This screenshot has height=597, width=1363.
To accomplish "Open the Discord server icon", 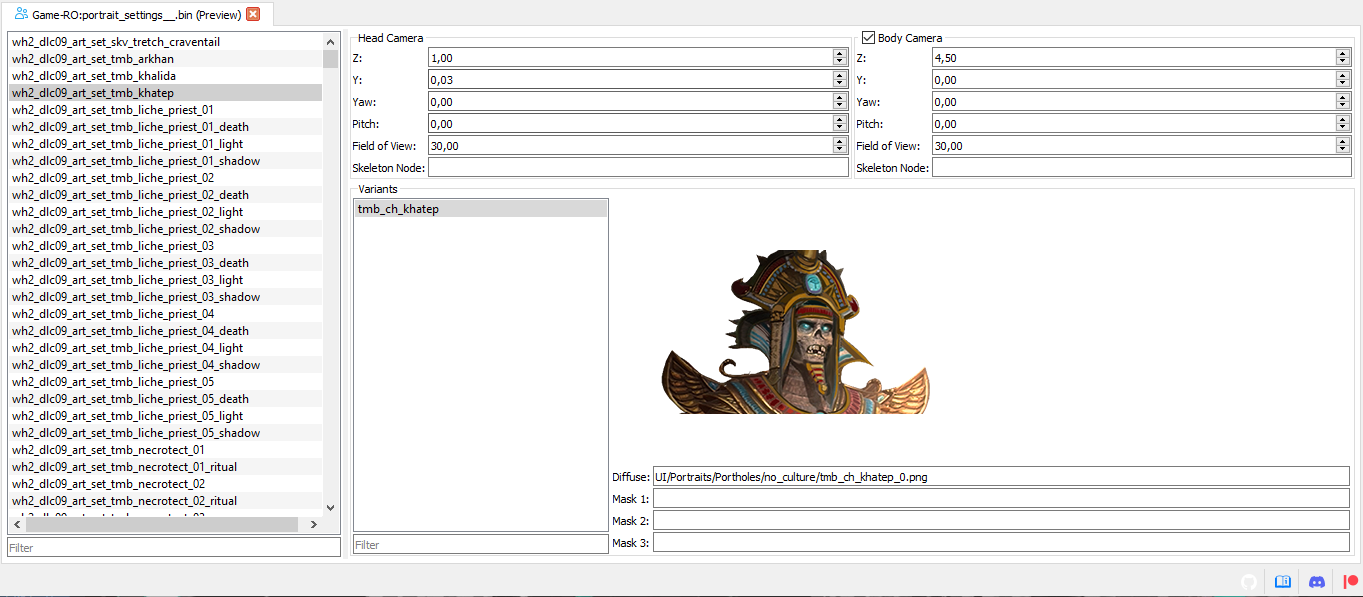I will [x=1317, y=581].
